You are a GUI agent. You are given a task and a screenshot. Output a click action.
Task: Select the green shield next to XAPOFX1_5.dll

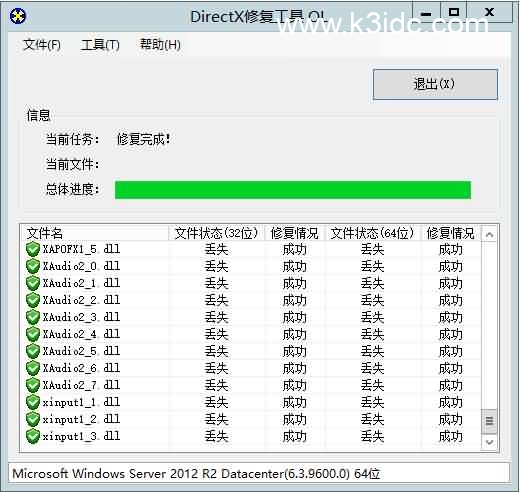tap(33, 249)
